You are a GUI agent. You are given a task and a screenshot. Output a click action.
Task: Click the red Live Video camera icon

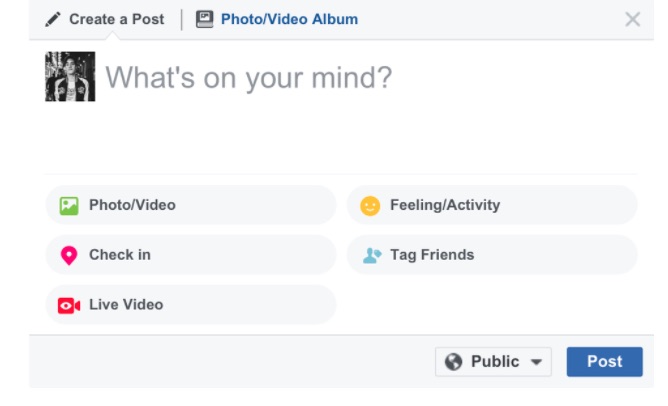click(x=69, y=305)
